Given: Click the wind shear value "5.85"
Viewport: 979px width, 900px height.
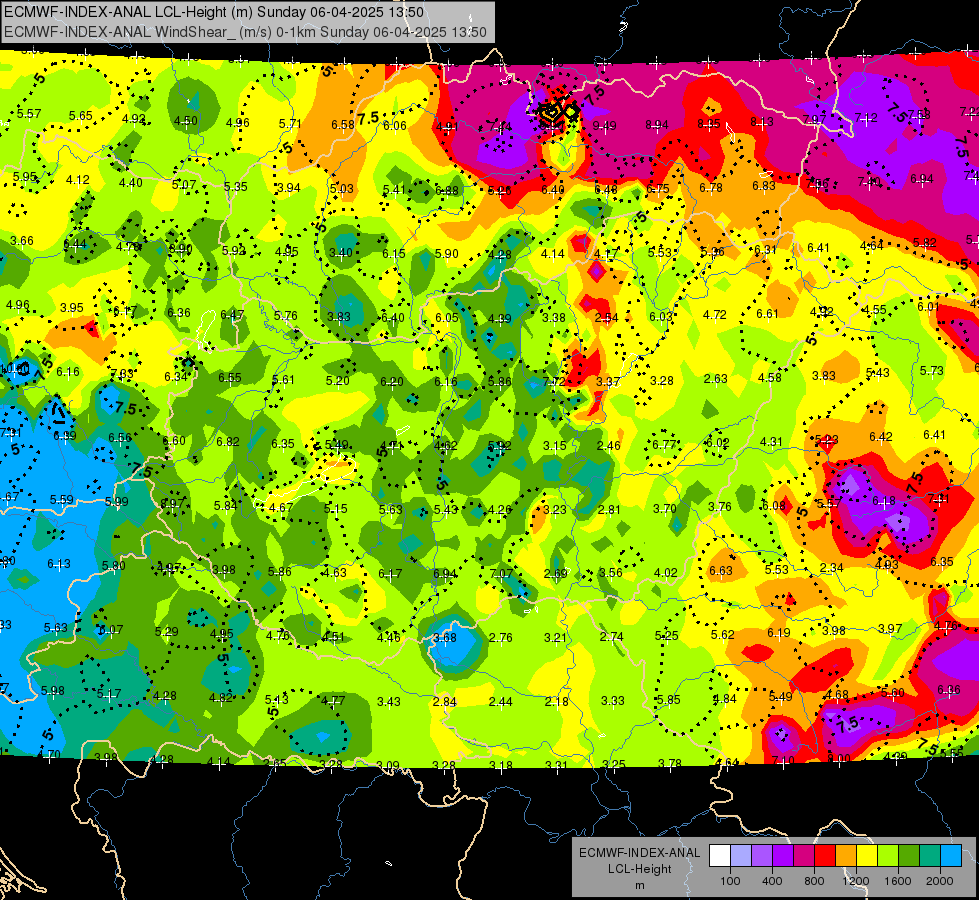Looking at the screenshot, I should pos(668,700).
